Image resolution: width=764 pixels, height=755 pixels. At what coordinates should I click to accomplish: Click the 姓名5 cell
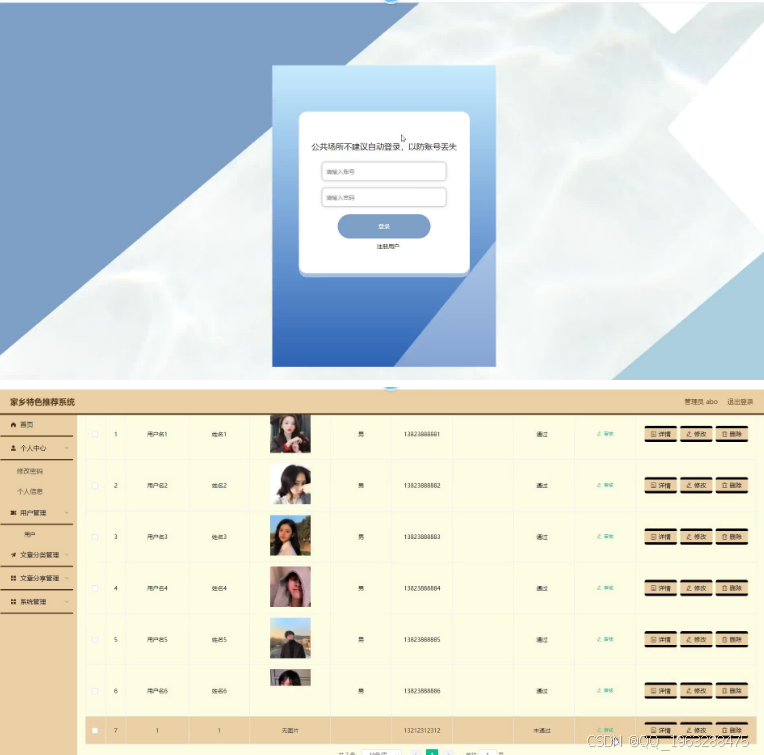click(219, 640)
